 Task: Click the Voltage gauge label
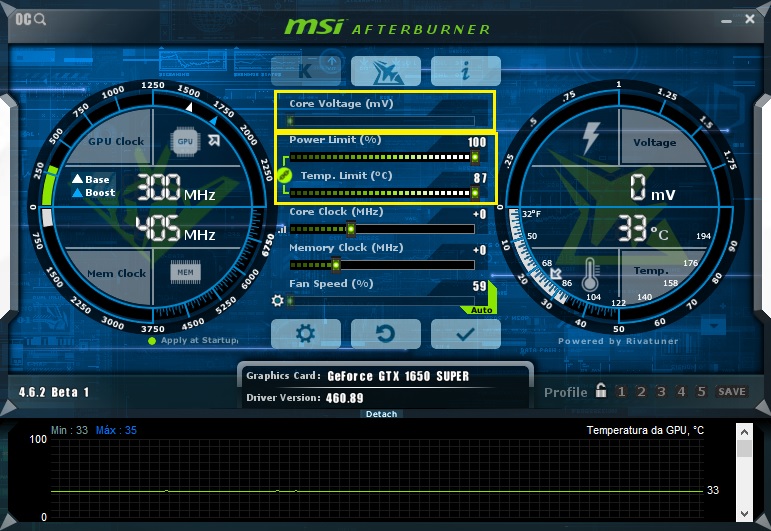[x=654, y=143]
